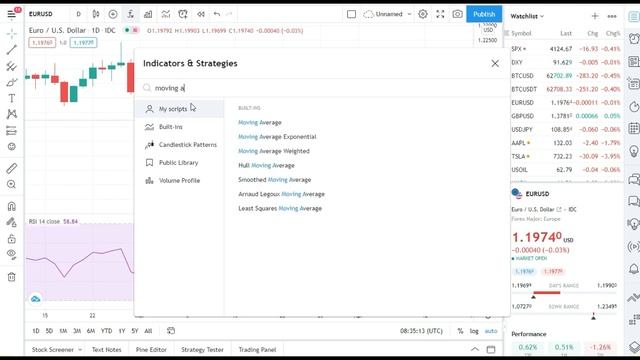
Task: Open the Indicators fx toolbar button
Action: [131, 14]
